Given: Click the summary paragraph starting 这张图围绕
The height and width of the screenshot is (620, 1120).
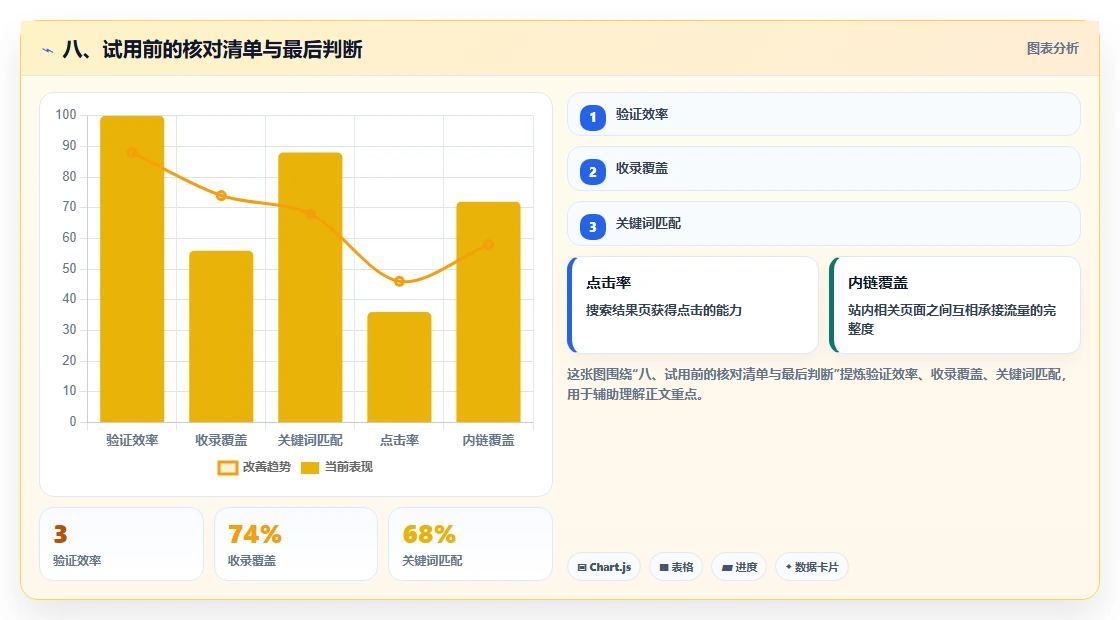Looking at the screenshot, I should (816, 384).
